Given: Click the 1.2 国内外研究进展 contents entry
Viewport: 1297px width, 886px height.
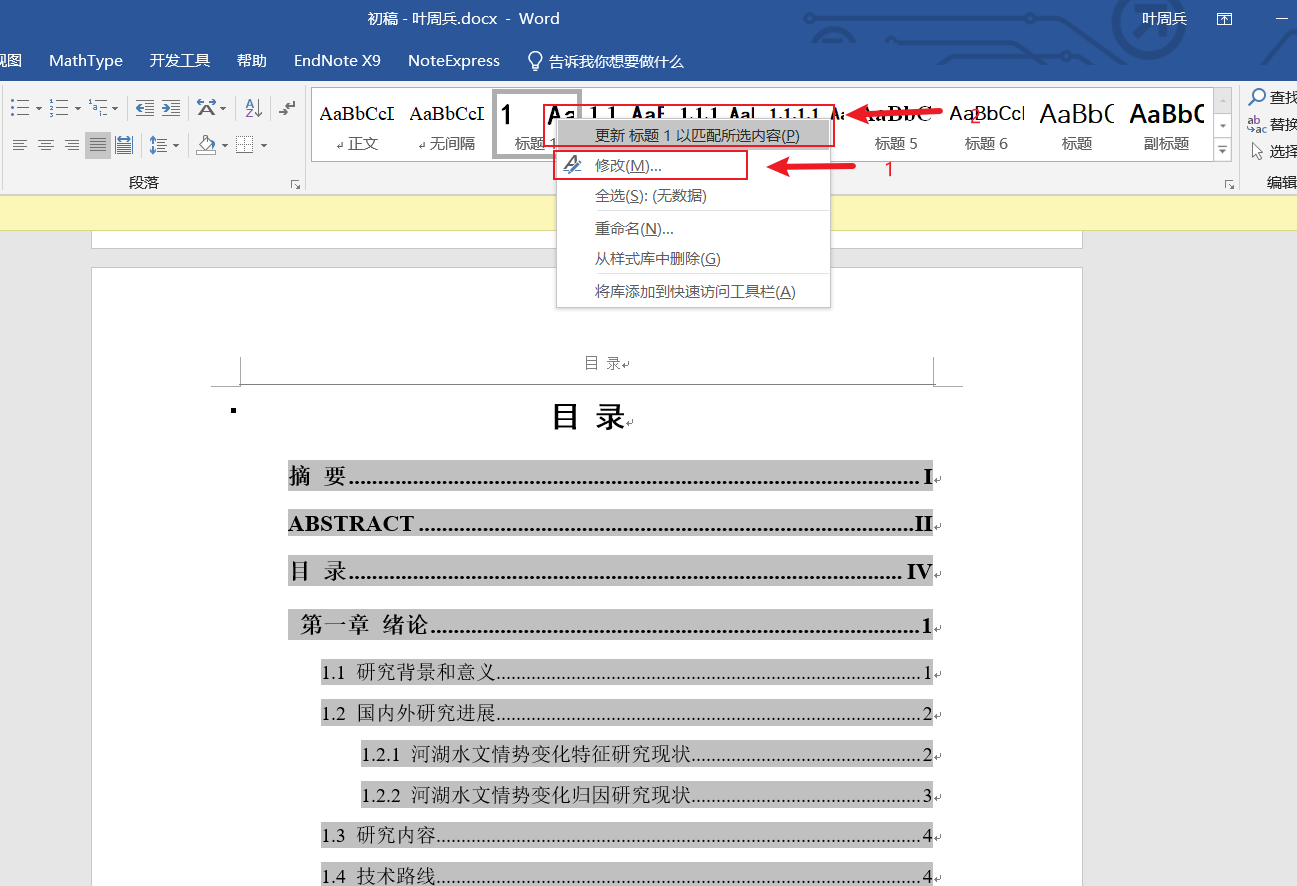Looking at the screenshot, I should click(626, 713).
